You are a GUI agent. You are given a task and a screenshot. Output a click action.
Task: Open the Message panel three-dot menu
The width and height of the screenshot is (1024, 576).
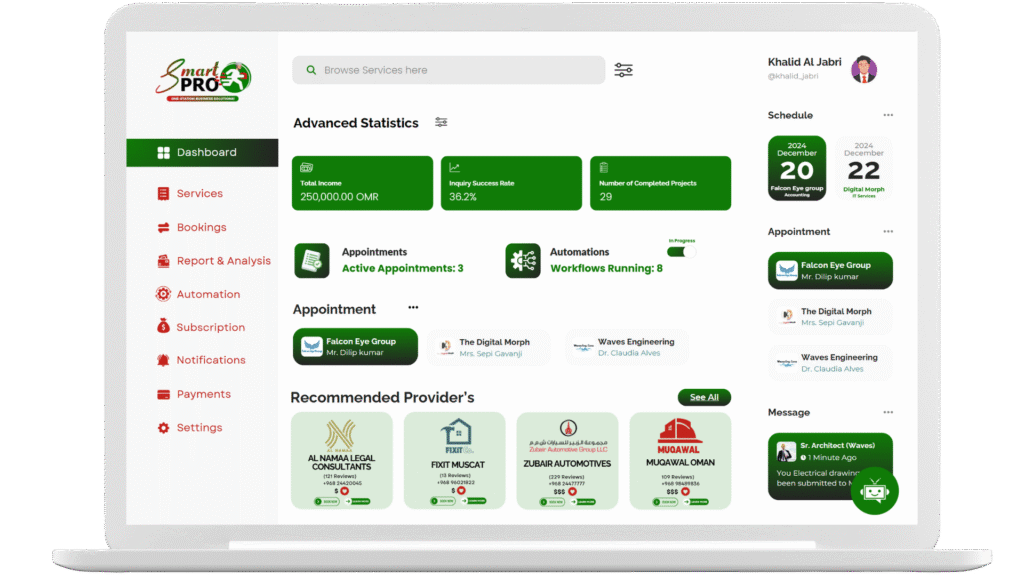click(887, 412)
